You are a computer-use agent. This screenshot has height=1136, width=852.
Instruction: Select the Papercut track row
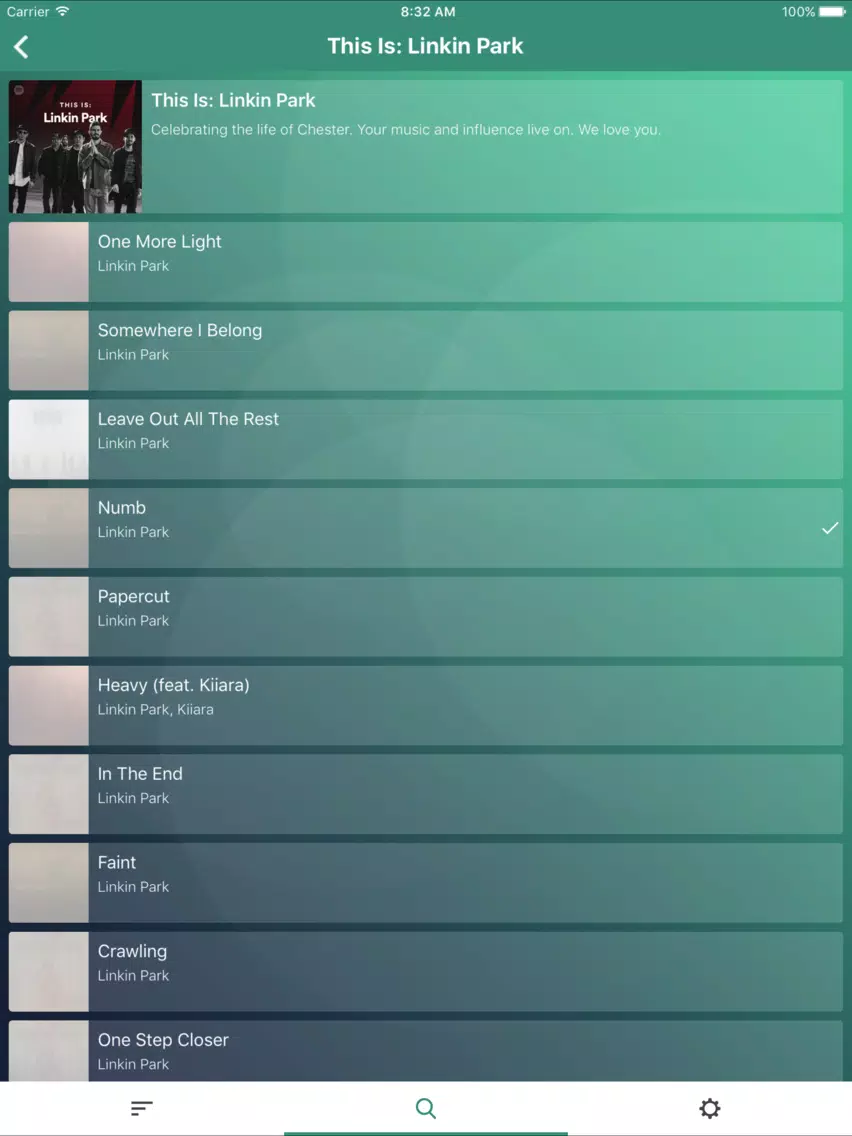point(425,617)
